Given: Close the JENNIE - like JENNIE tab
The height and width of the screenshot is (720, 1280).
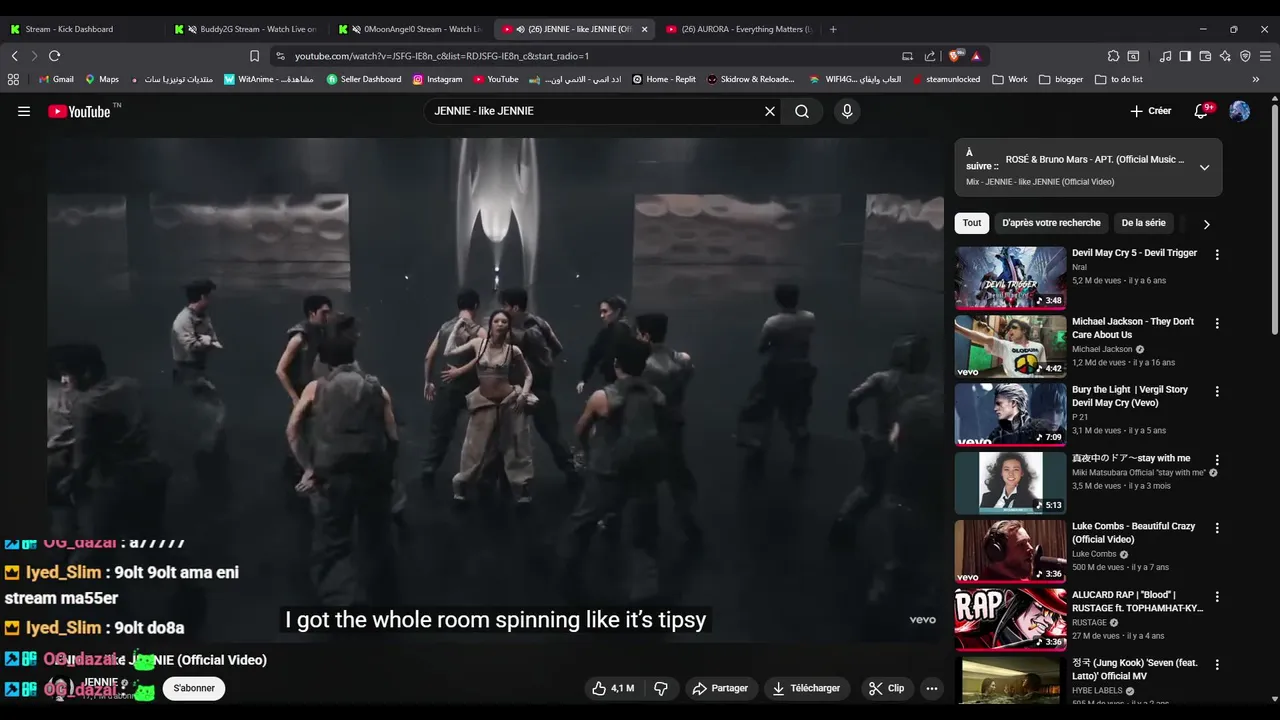Looking at the screenshot, I should coord(644,29).
